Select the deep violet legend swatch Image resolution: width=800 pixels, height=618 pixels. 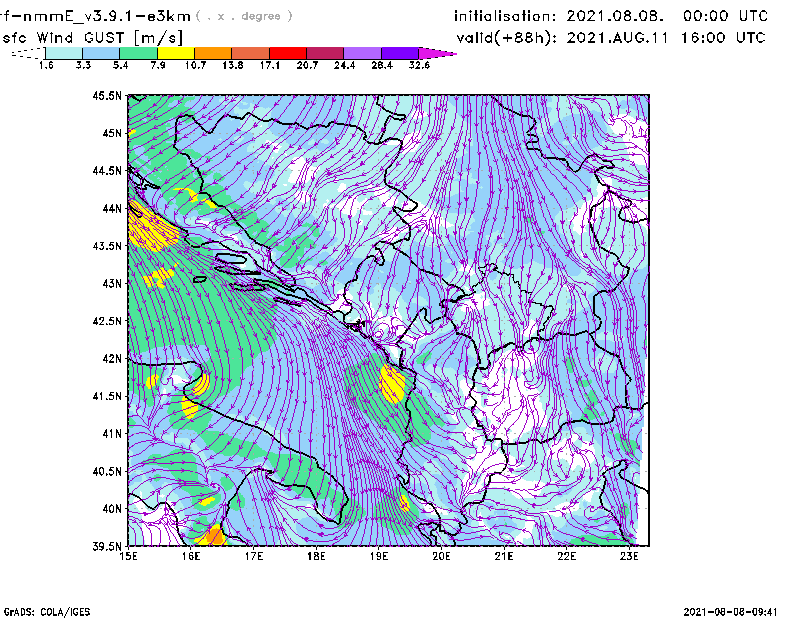[400, 53]
